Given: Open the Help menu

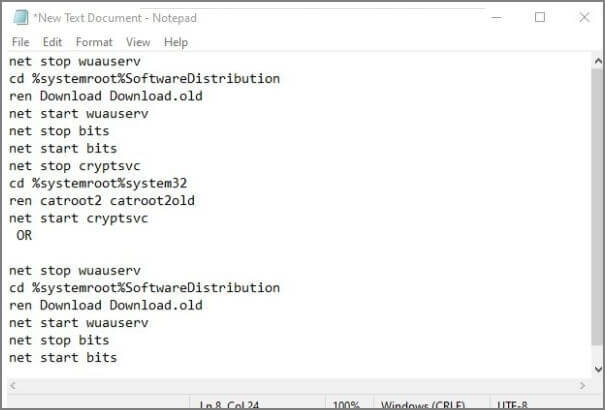Looking at the screenshot, I should pyautogui.click(x=176, y=42).
